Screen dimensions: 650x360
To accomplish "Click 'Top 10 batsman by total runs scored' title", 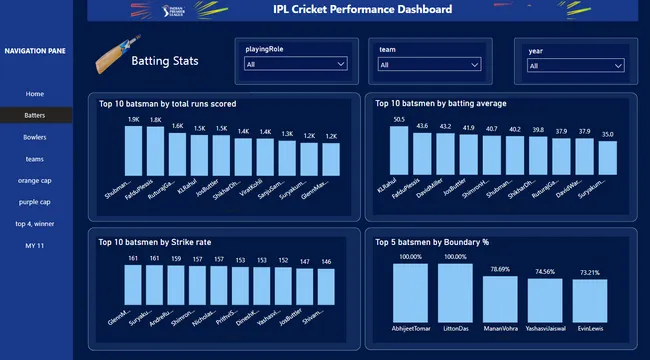I will tap(167, 104).
